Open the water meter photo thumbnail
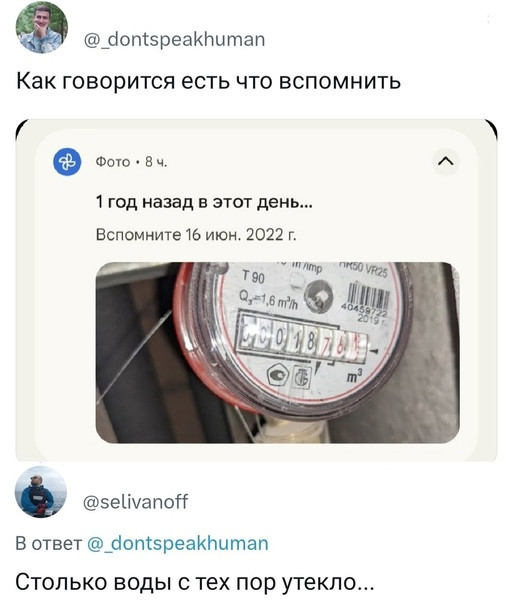 [277, 352]
